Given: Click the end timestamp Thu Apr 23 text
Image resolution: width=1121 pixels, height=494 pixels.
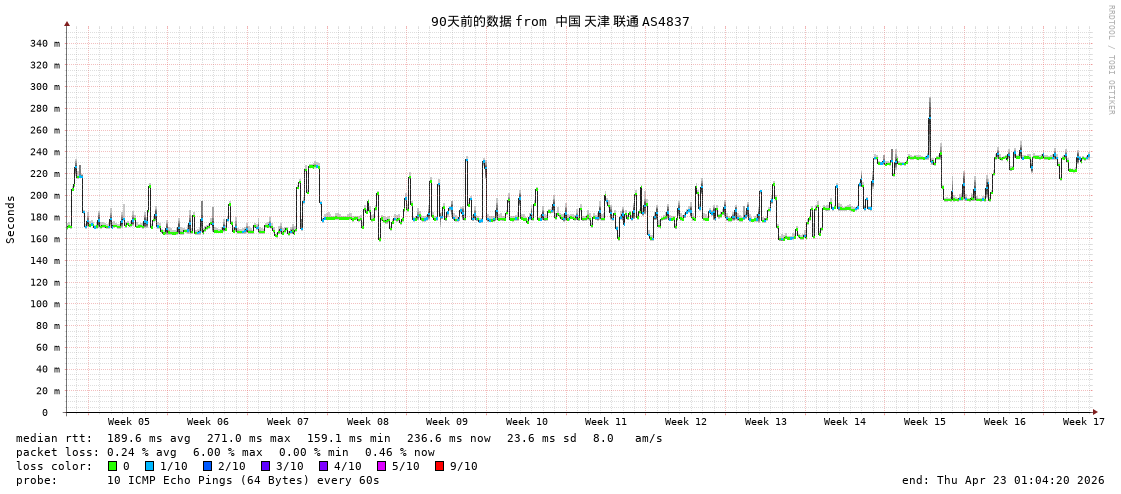Looking at the screenshot, I should point(1003,480).
